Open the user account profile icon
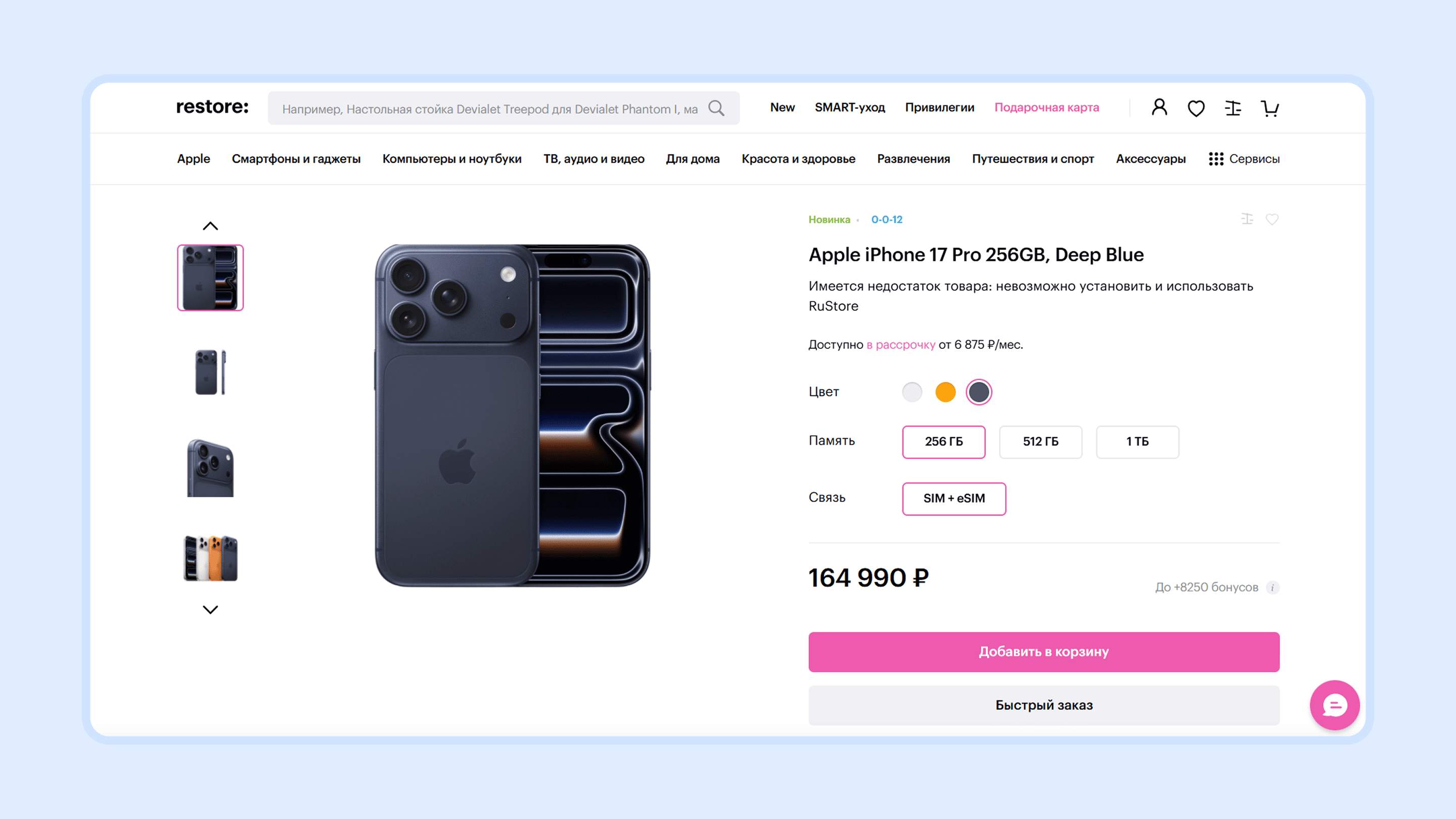 (1159, 107)
